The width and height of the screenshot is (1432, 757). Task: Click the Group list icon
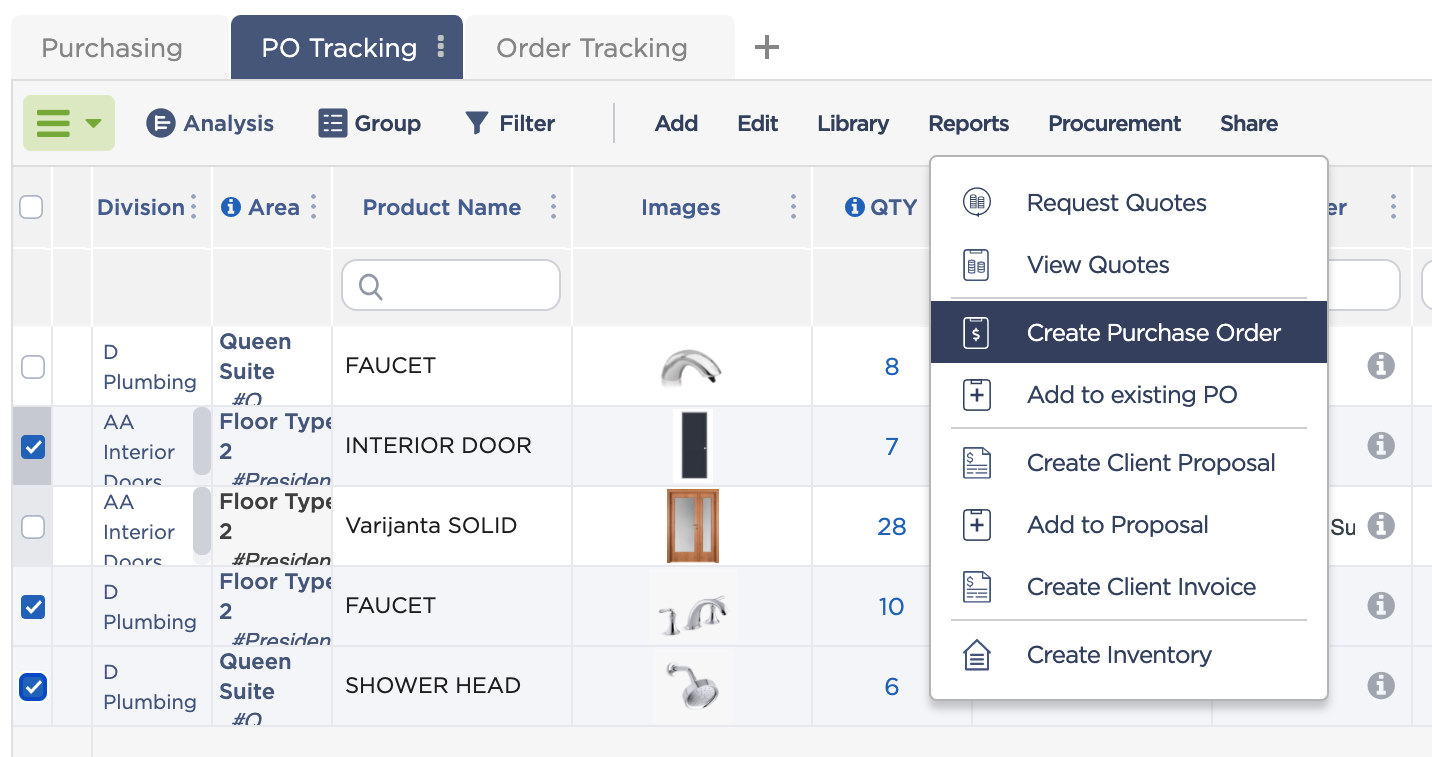pyautogui.click(x=332, y=123)
